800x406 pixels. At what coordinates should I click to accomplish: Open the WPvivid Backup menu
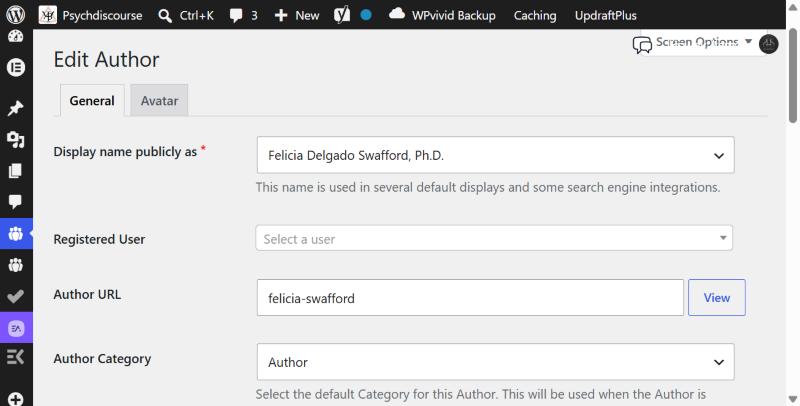pos(454,15)
